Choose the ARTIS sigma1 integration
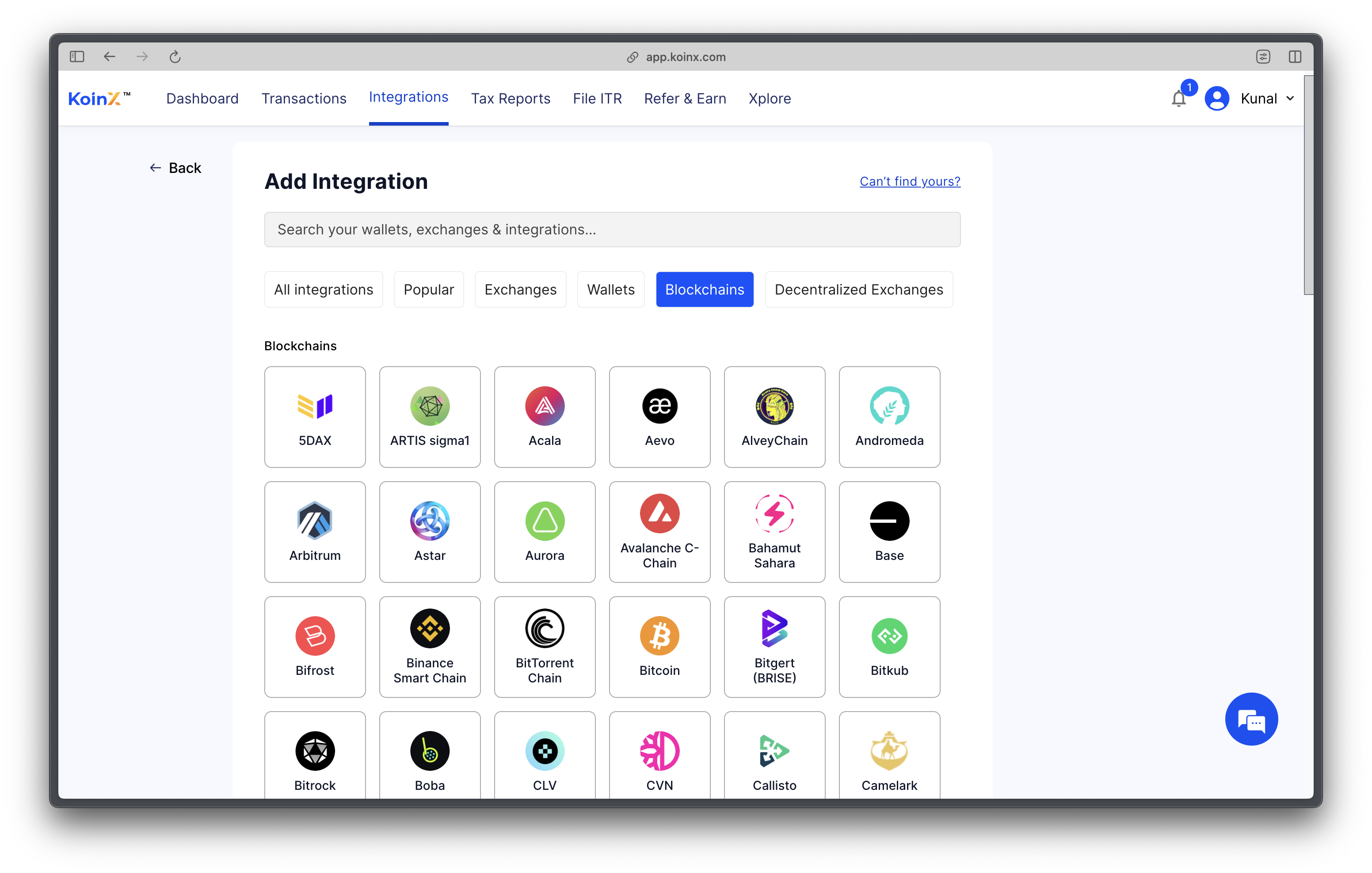Screen dimensions: 1372x873 pos(430,417)
